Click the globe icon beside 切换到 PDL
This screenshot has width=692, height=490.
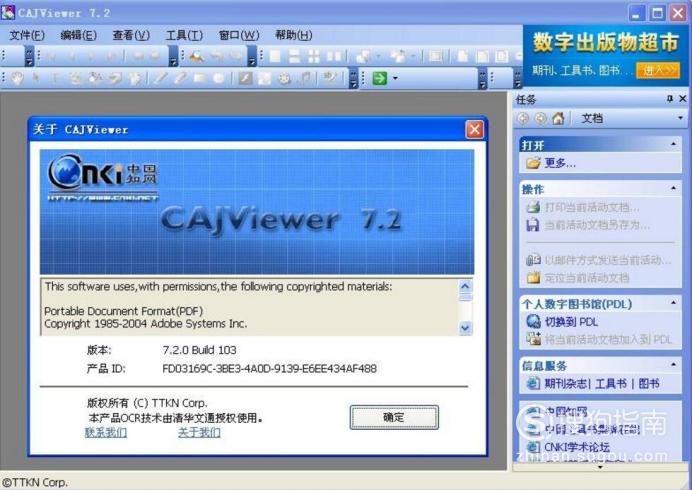point(533,321)
